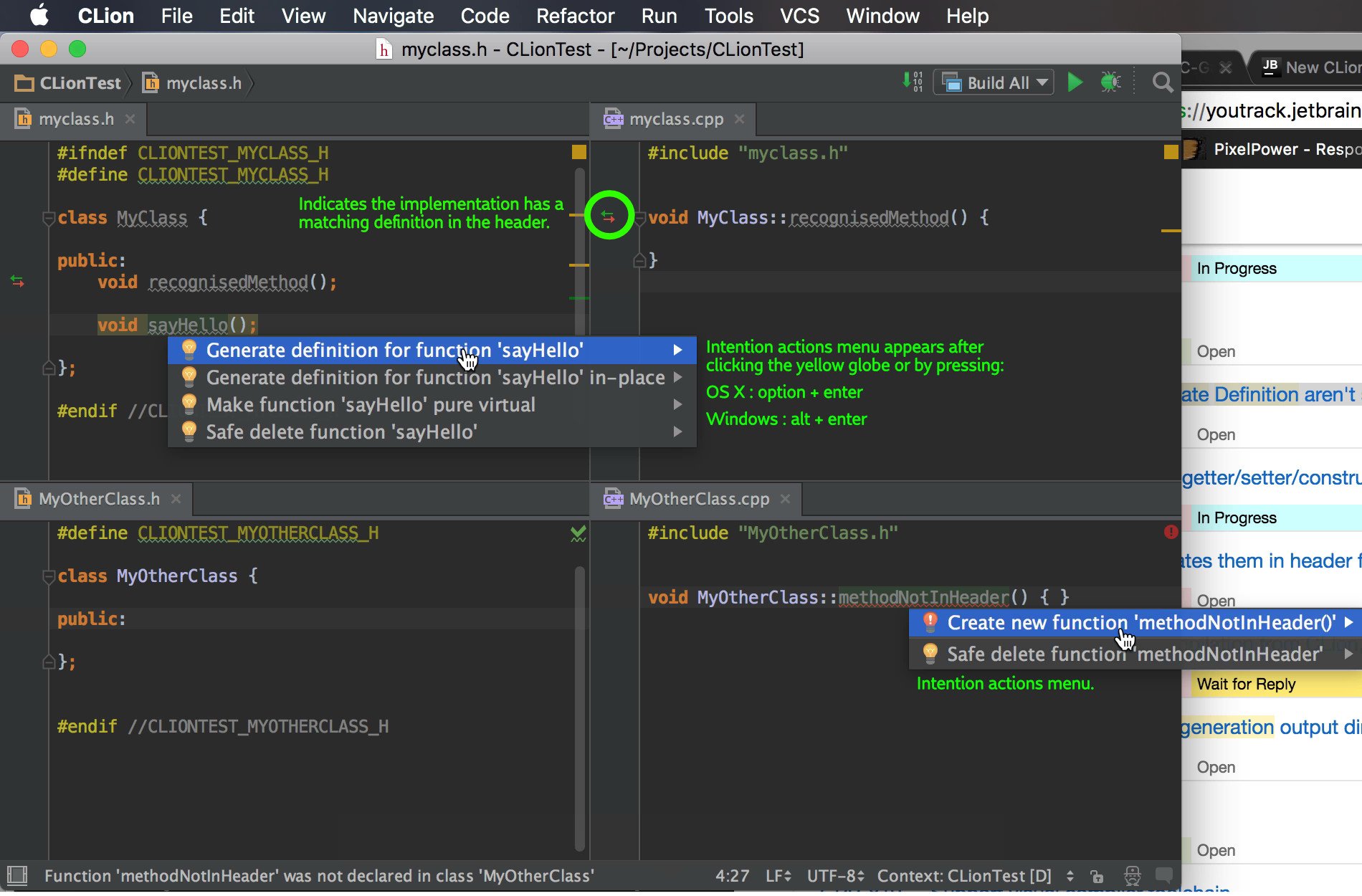This screenshot has height=896, width=1362.
Task: Toggle the read-only lock icon in status bar
Action: tap(1097, 876)
